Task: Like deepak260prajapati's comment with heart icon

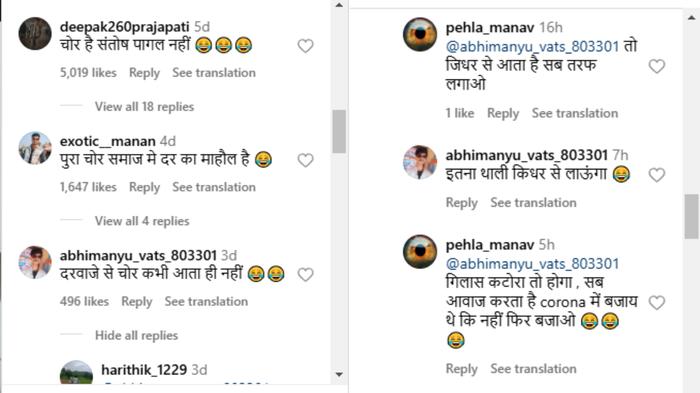Action: (x=305, y=46)
